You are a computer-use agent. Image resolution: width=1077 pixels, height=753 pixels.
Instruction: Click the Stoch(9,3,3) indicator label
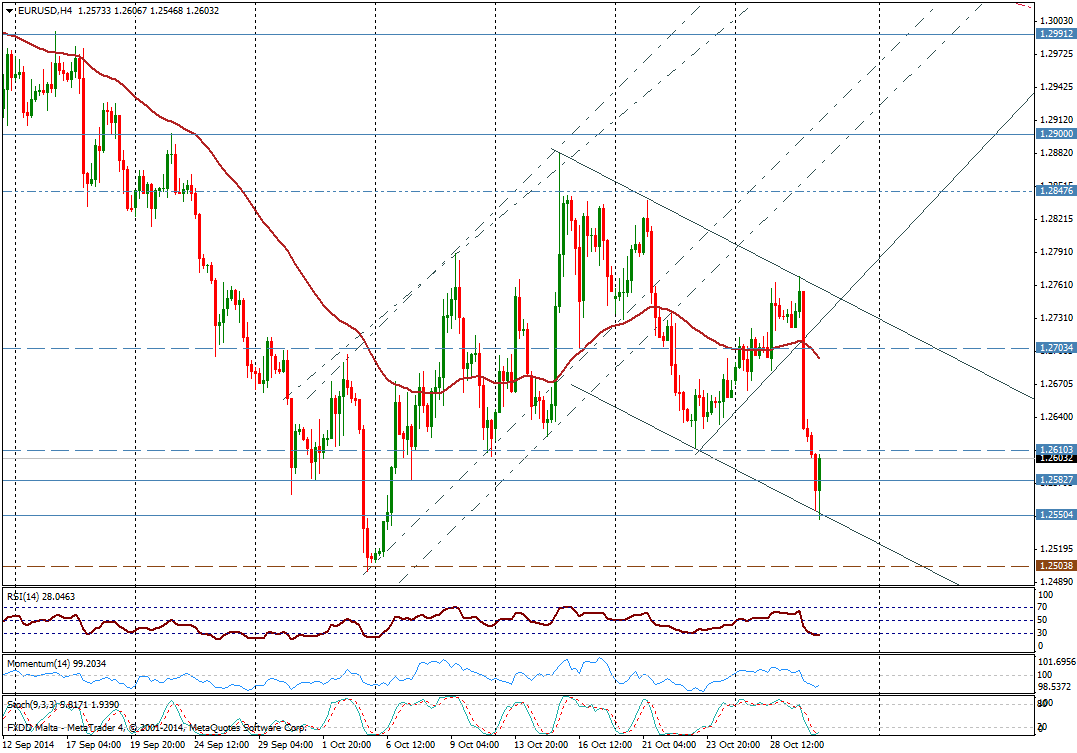64,705
